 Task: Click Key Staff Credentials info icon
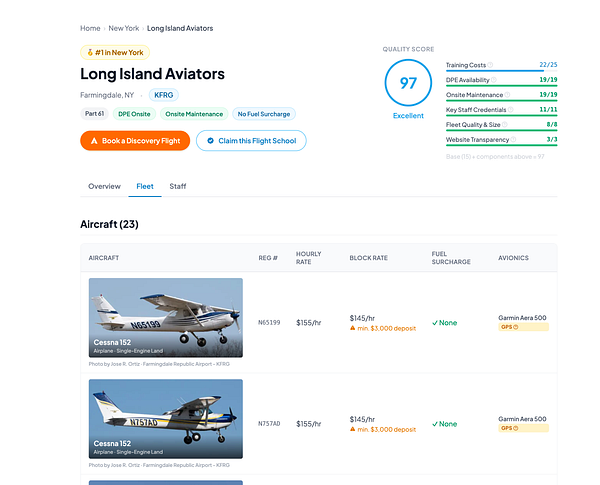[x=510, y=110]
